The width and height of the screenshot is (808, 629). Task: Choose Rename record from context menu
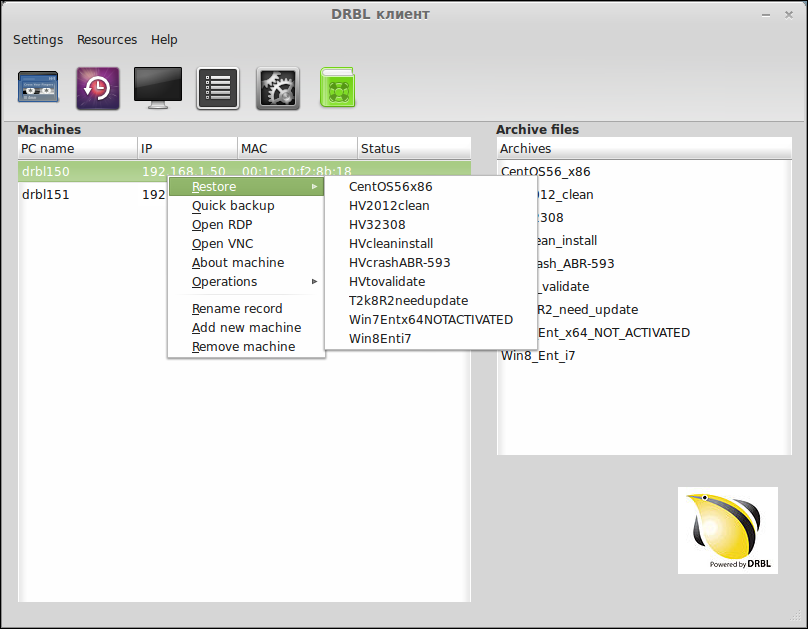246,309
